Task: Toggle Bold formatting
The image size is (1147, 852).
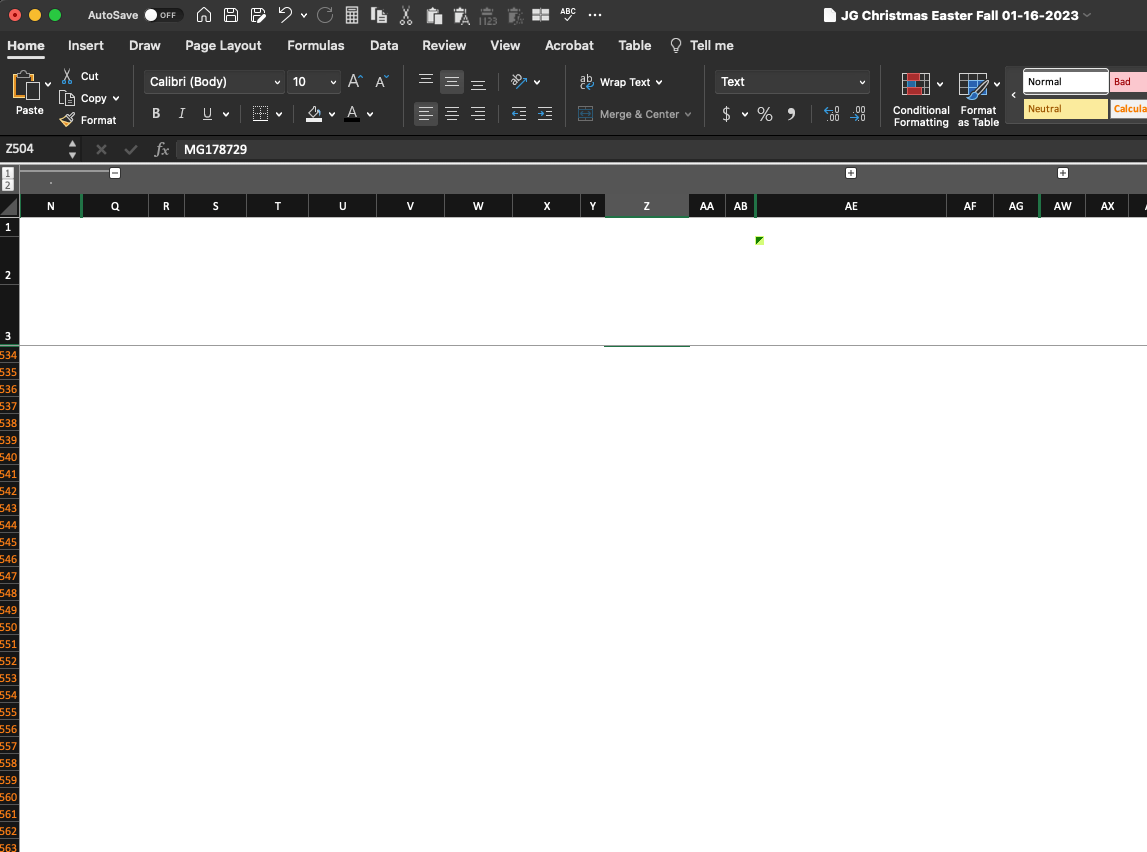Action: point(156,113)
